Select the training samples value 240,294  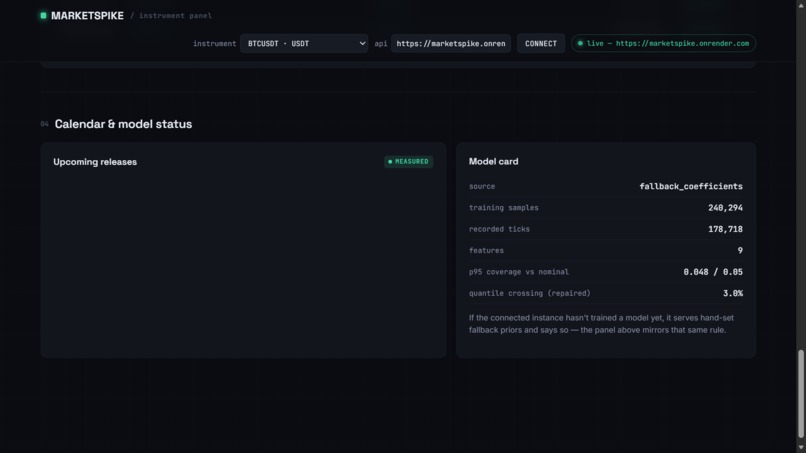click(725, 208)
